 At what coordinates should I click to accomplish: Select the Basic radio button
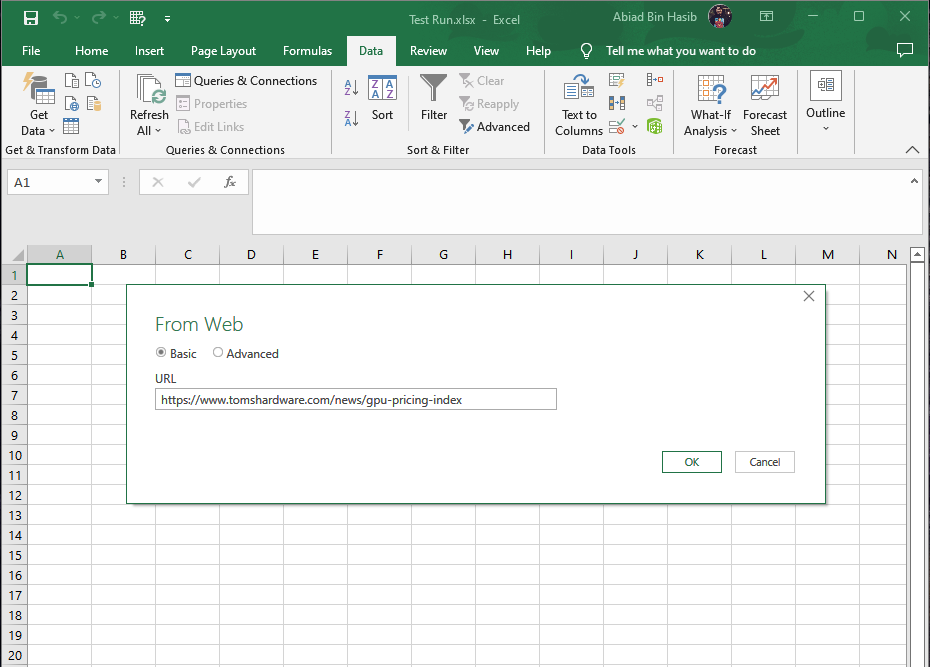coord(161,353)
